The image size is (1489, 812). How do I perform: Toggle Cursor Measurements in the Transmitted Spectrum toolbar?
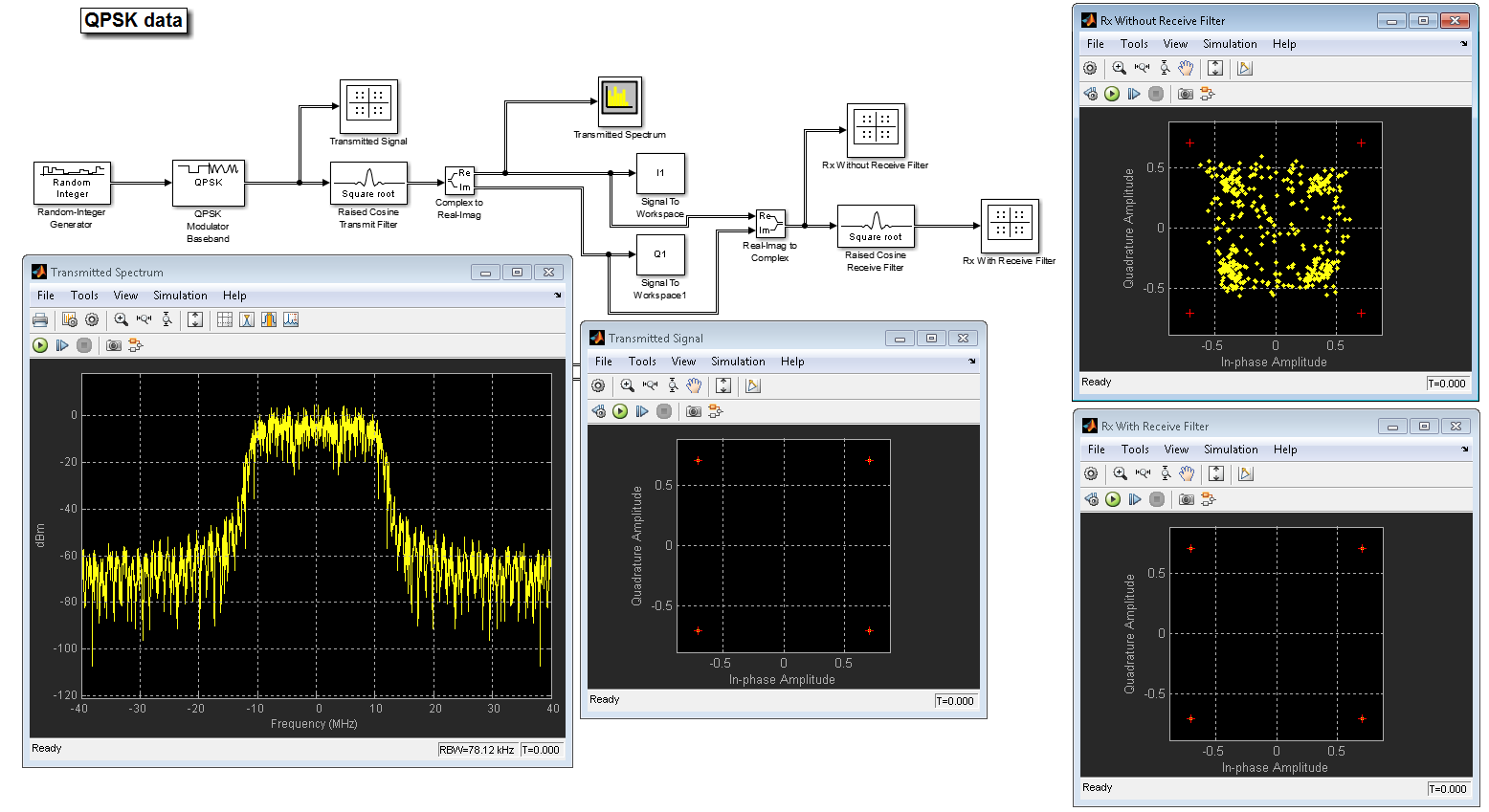coord(225,319)
